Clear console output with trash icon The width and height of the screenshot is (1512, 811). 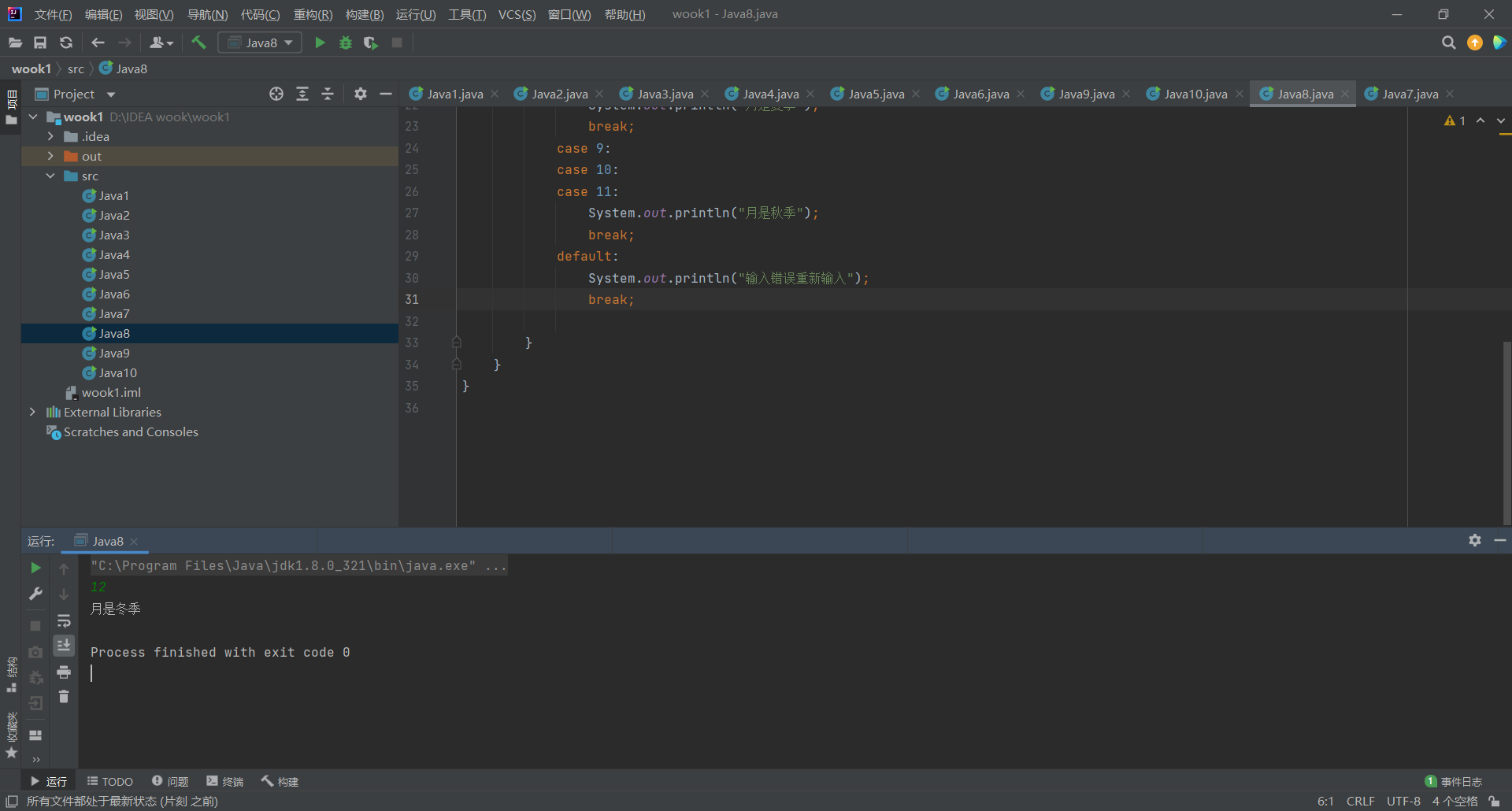64,697
